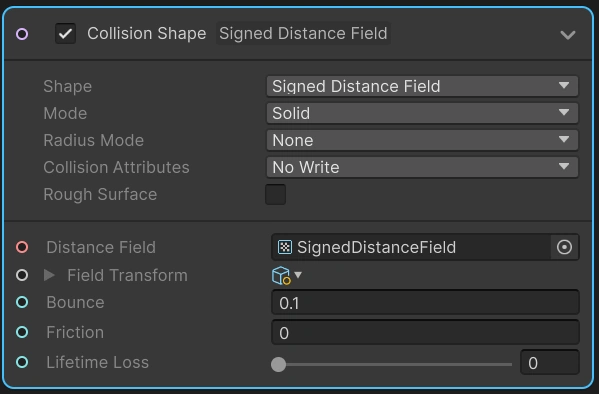Click the cyan Bounce input port
Image resolution: width=599 pixels, height=394 pixels.
(x=22, y=302)
